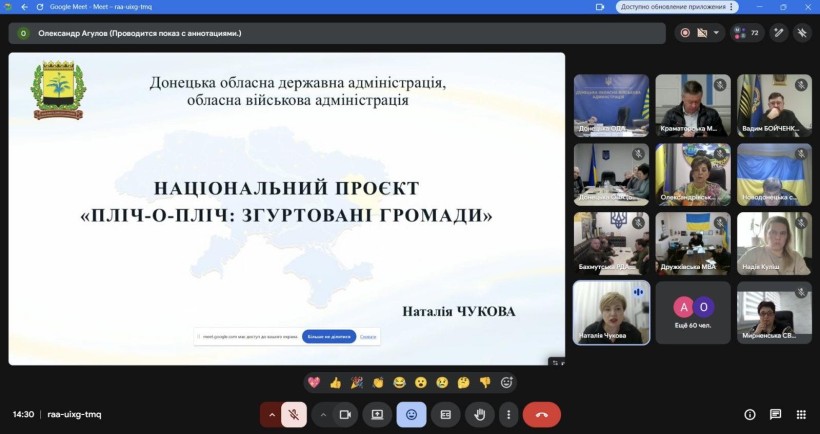Expand audio settings chevron beside microphone
820x434 pixels.
pos(271,415)
